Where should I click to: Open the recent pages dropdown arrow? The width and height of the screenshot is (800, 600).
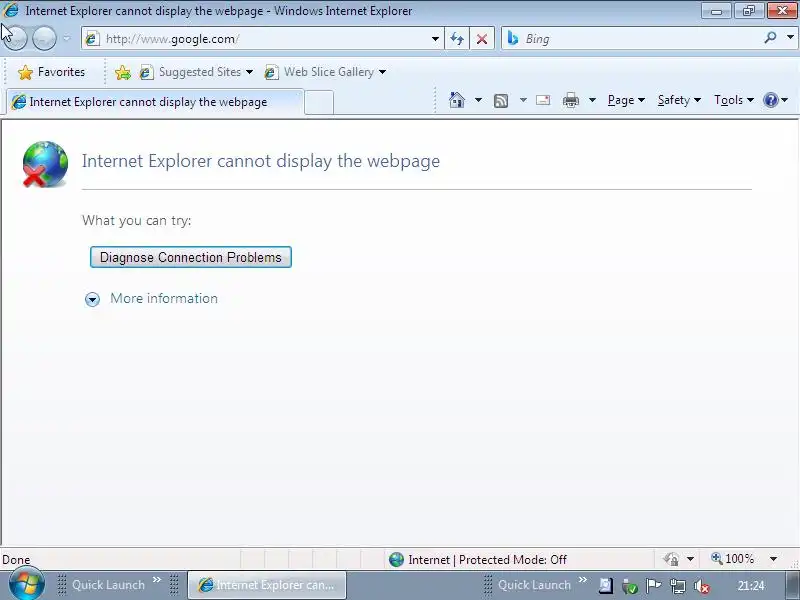pyautogui.click(x=67, y=39)
